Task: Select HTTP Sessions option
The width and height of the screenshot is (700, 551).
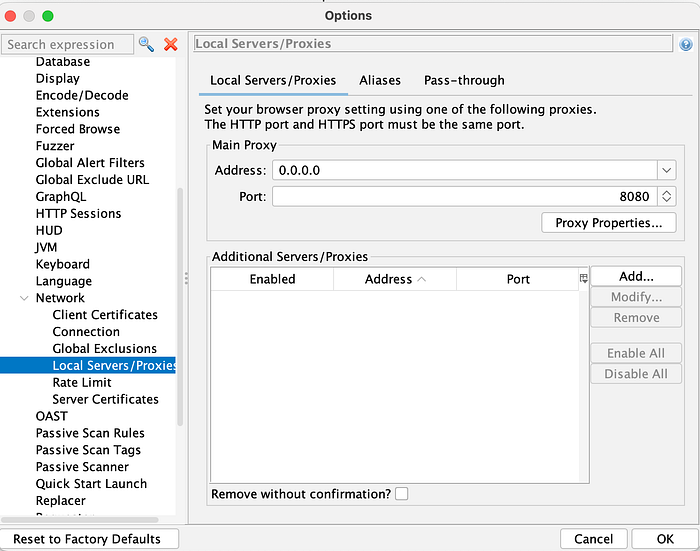Action: point(78,213)
